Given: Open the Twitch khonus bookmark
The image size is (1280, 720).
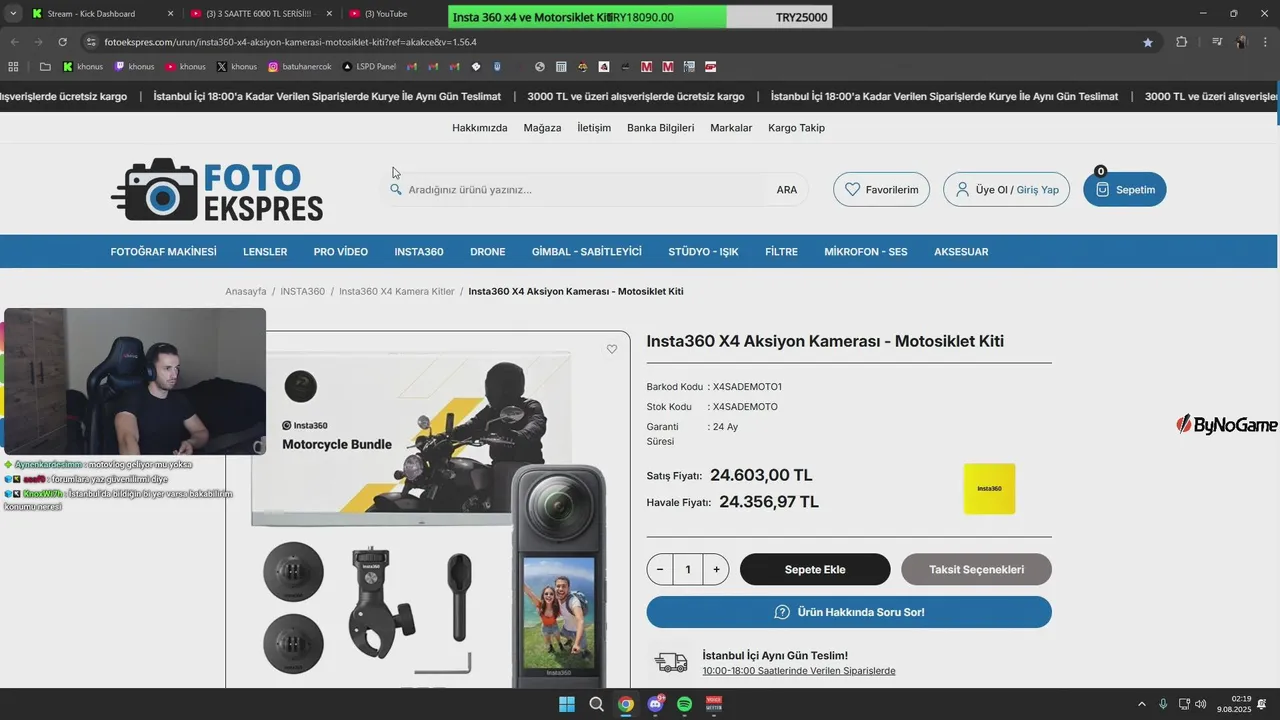Looking at the screenshot, I should [x=134, y=67].
